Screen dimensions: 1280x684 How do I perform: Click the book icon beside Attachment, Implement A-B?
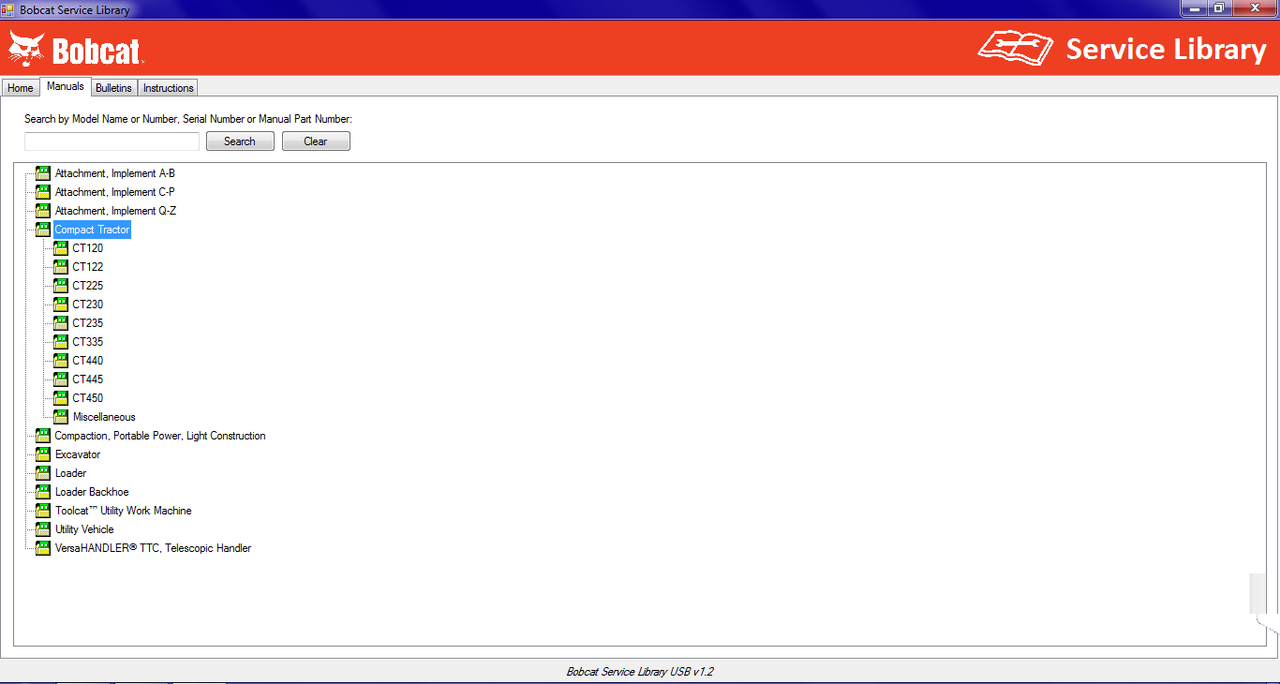pos(42,173)
